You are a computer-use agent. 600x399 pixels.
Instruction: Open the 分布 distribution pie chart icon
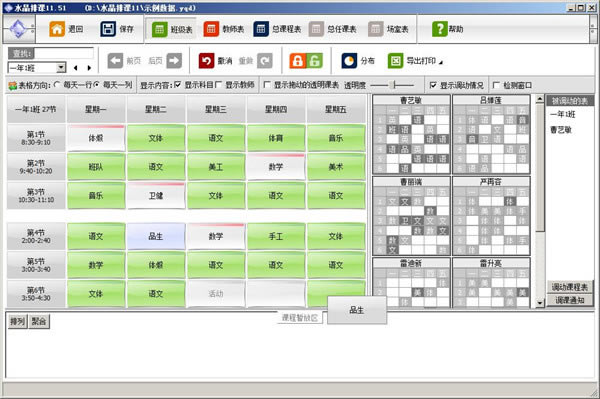[349, 60]
